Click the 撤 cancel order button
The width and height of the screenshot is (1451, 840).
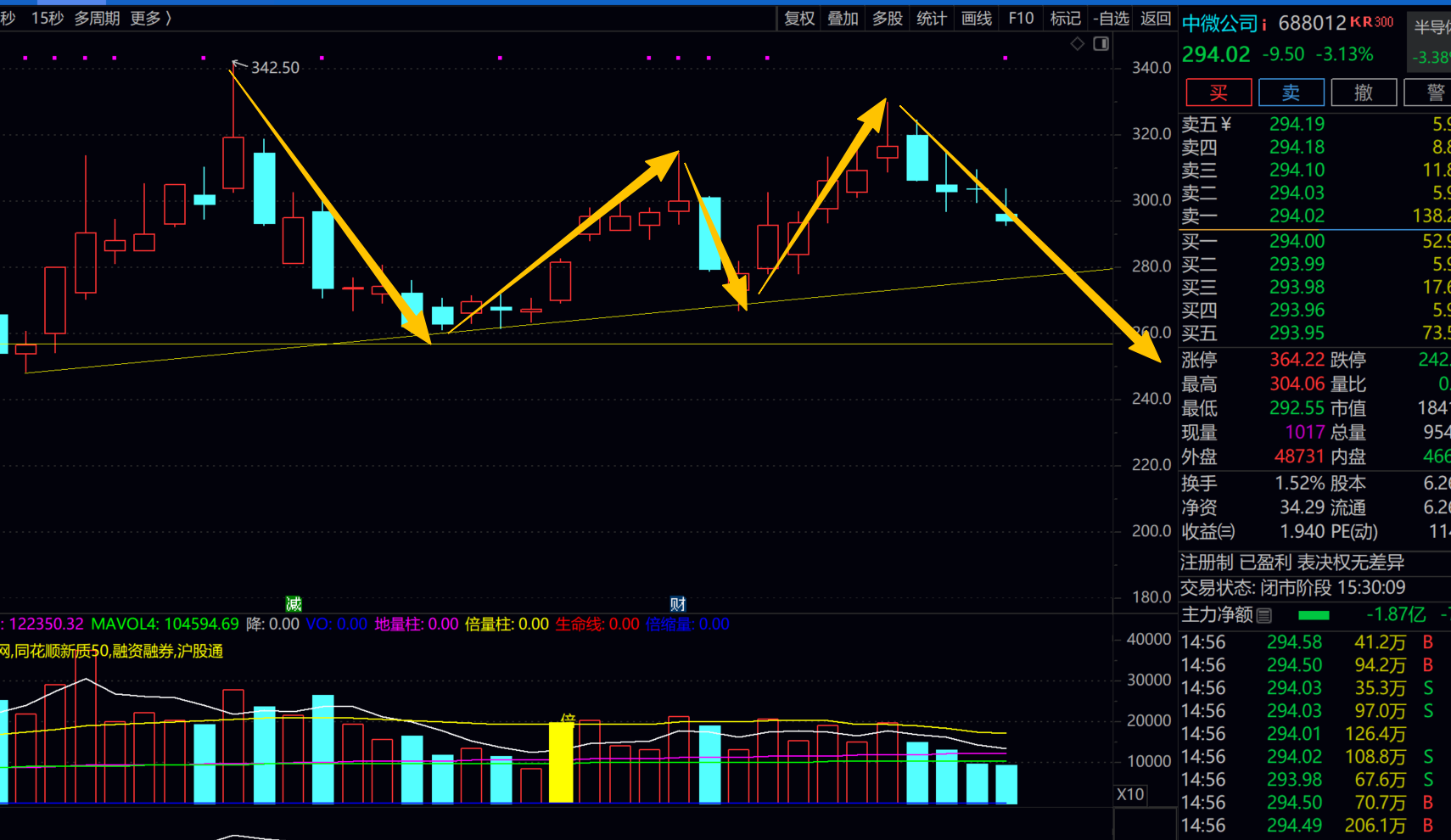click(1363, 92)
